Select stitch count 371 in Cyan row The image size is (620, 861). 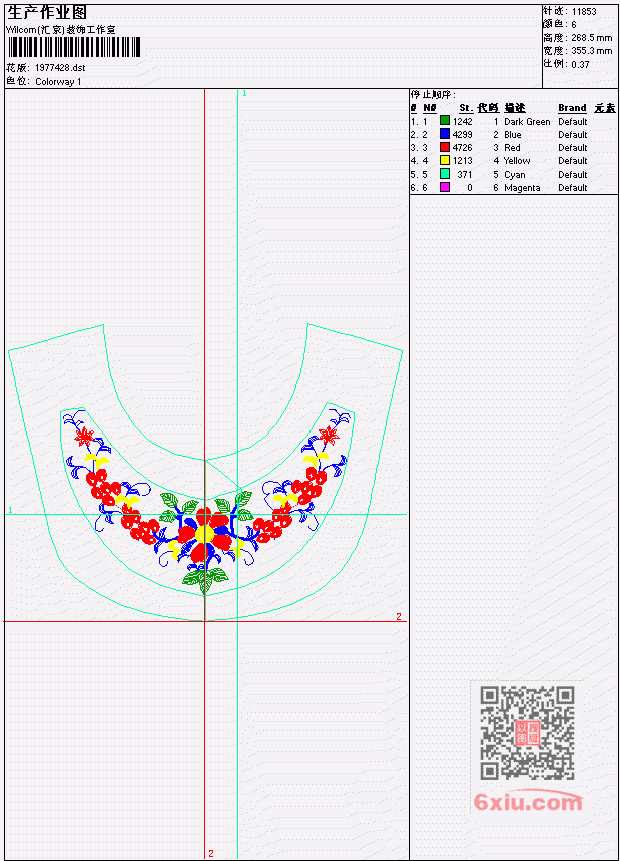click(x=465, y=175)
